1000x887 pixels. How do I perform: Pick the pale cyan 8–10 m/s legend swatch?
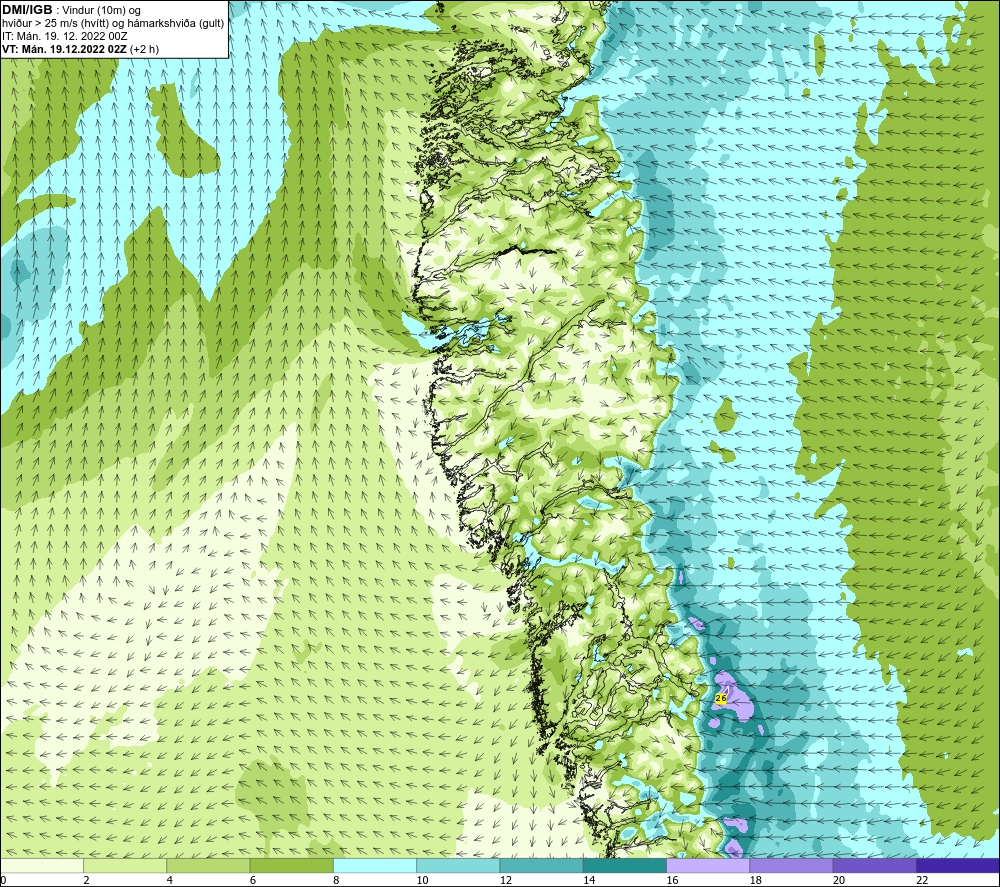tap(375, 865)
